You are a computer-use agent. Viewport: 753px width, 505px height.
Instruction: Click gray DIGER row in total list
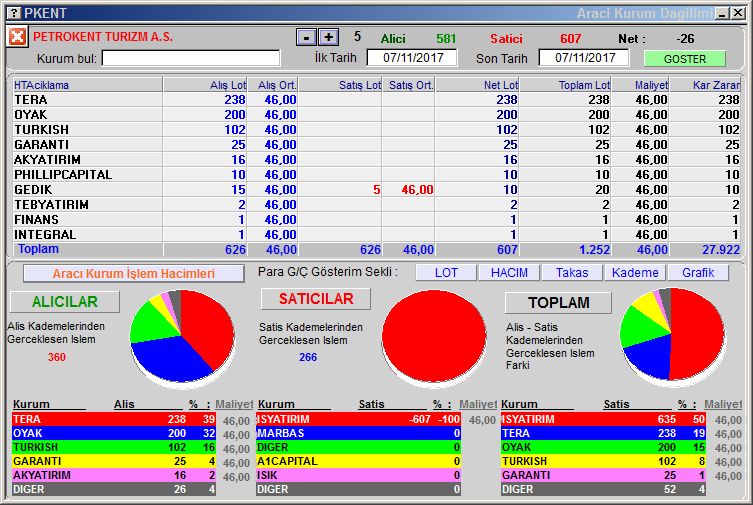coord(603,489)
